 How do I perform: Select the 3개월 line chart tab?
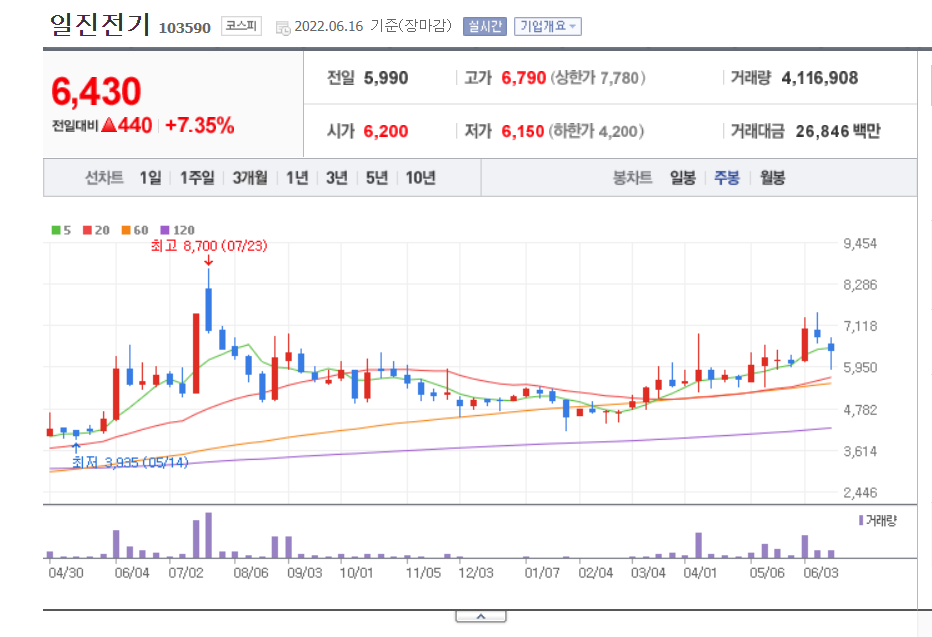(x=250, y=178)
